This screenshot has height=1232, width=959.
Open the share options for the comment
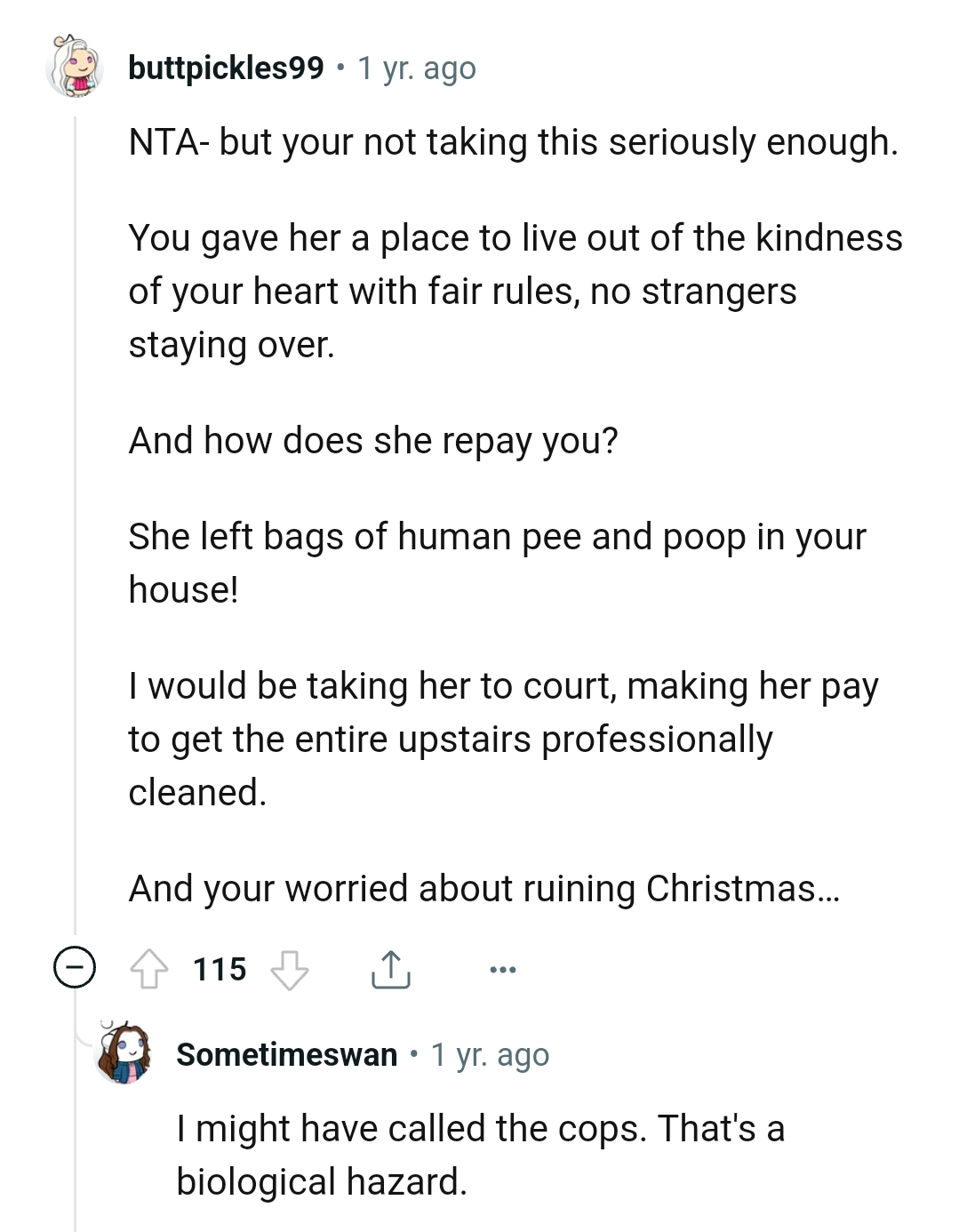[x=391, y=970]
